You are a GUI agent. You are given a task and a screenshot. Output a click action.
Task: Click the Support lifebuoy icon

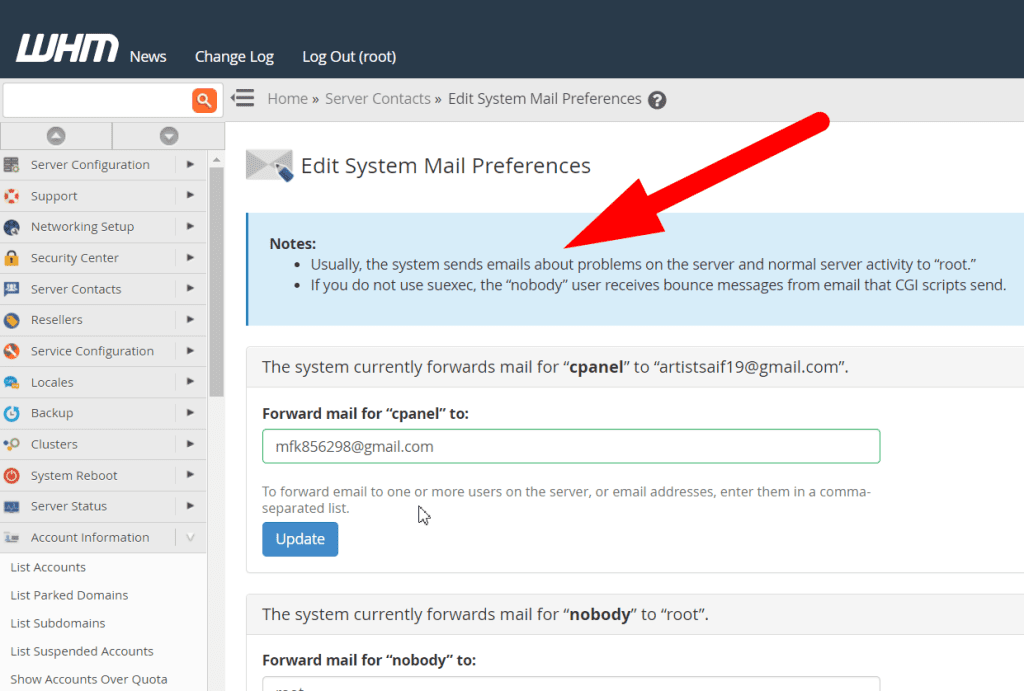12,196
